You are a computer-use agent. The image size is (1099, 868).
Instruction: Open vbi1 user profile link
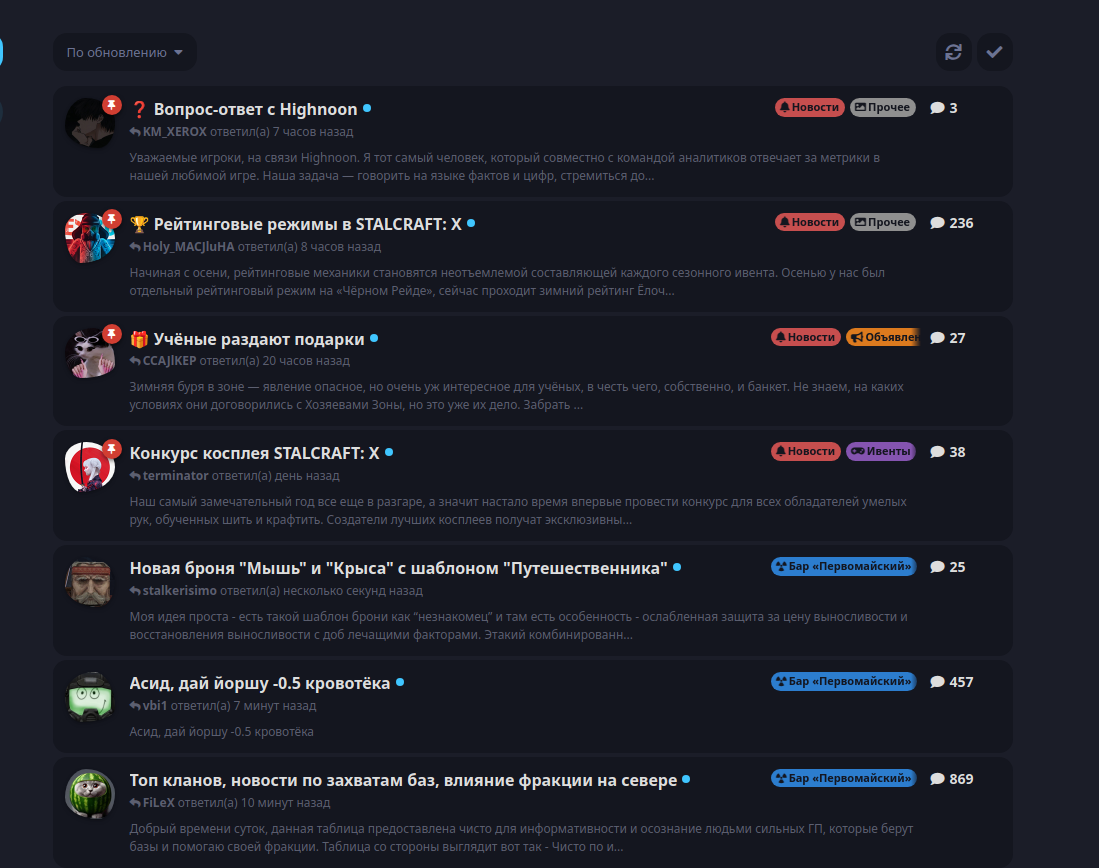click(155, 706)
